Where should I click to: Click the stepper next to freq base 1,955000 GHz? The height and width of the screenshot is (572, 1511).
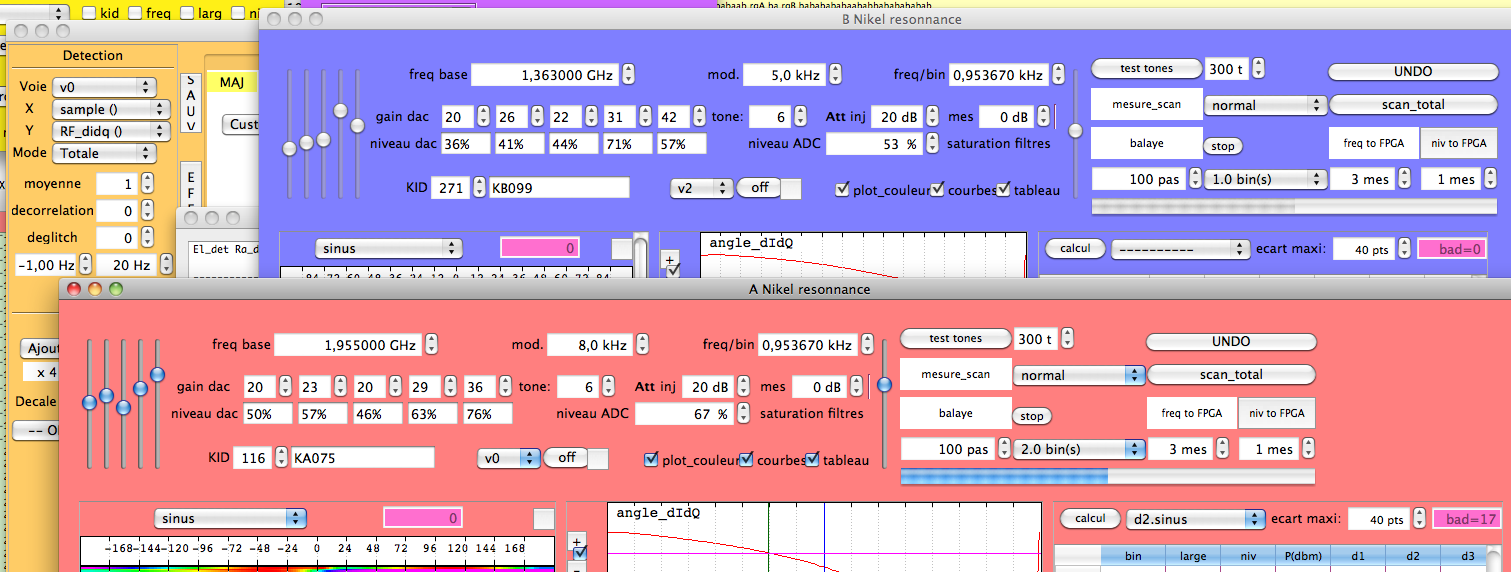point(431,345)
